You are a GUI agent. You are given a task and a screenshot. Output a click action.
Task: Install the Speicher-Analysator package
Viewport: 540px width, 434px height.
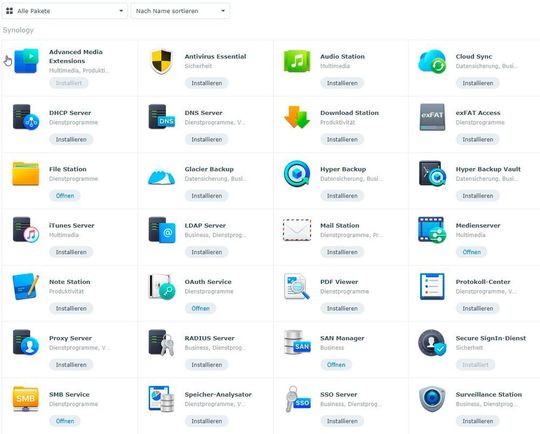tap(207, 421)
